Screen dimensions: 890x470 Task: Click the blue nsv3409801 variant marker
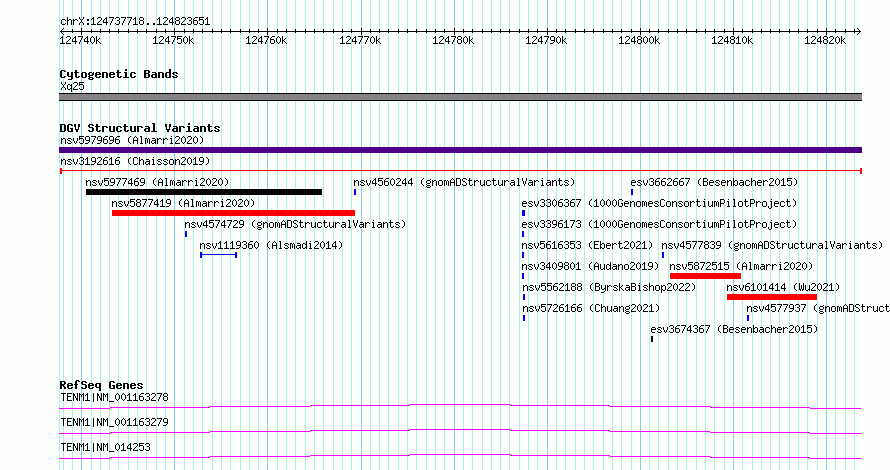click(523, 276)
